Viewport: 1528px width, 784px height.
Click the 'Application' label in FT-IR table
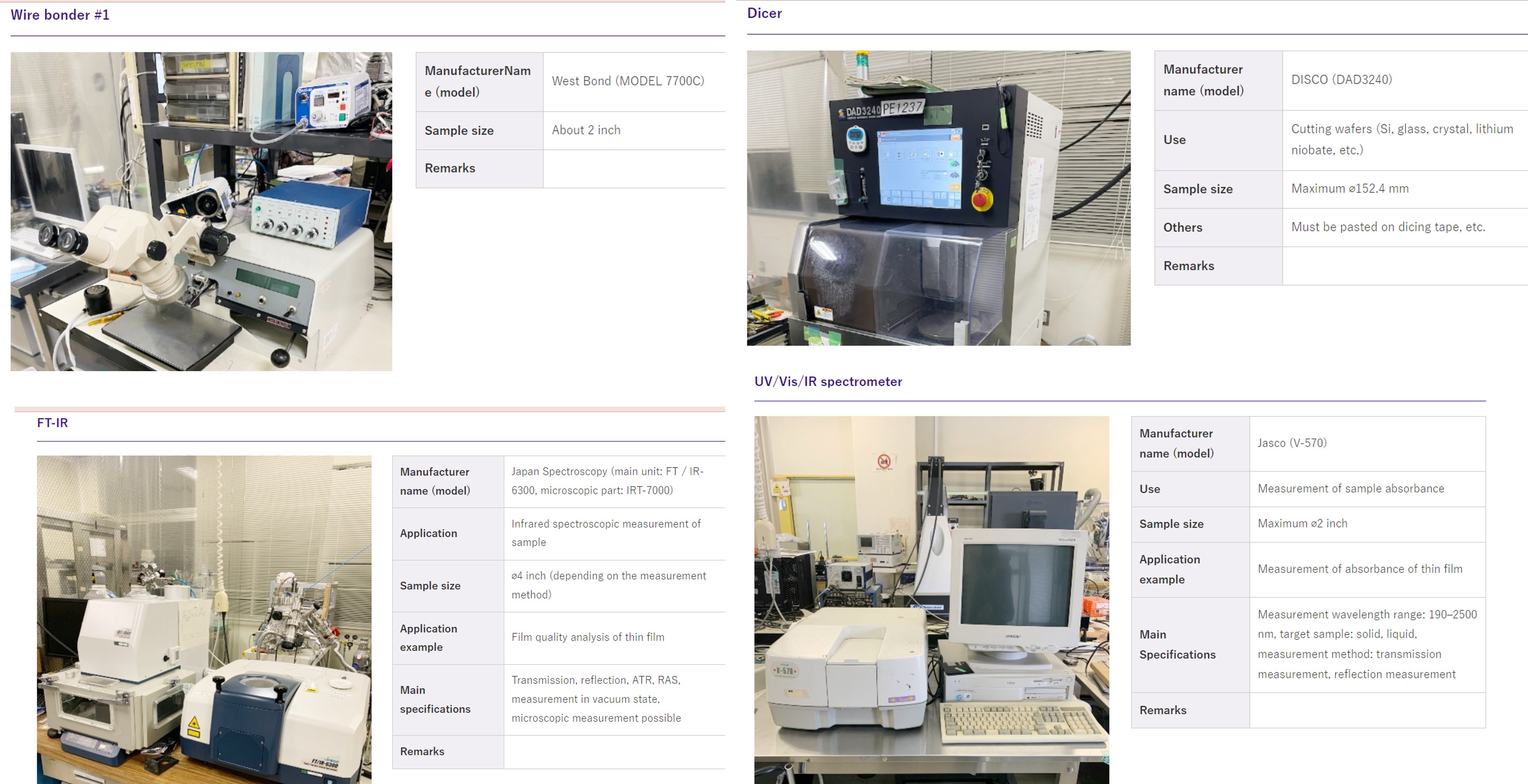click(x=448, y=534)
